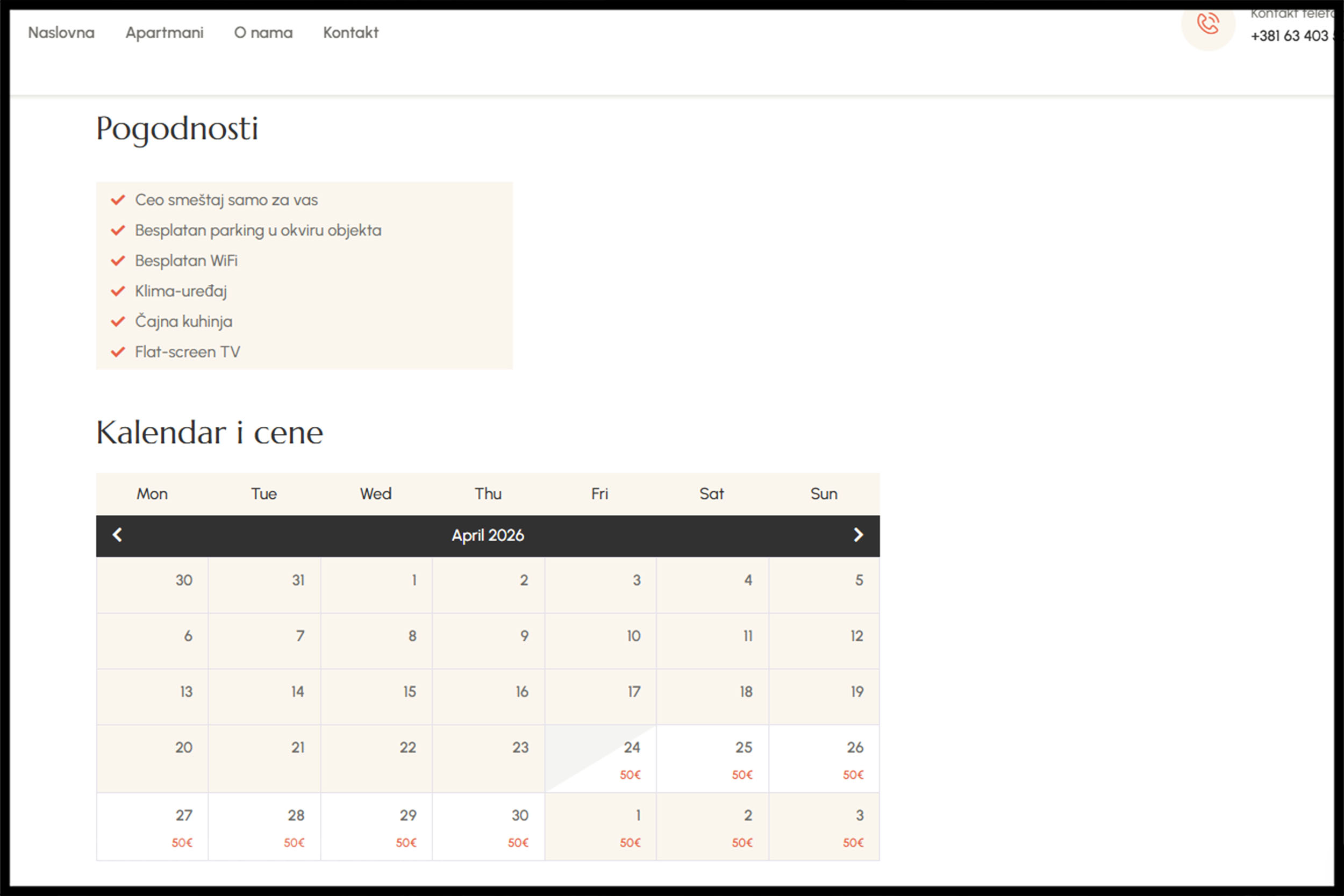Pick May 2 in the last row
Image resolution: width=1344 pixels, height=896 pixels.
(x=712, y=826)
